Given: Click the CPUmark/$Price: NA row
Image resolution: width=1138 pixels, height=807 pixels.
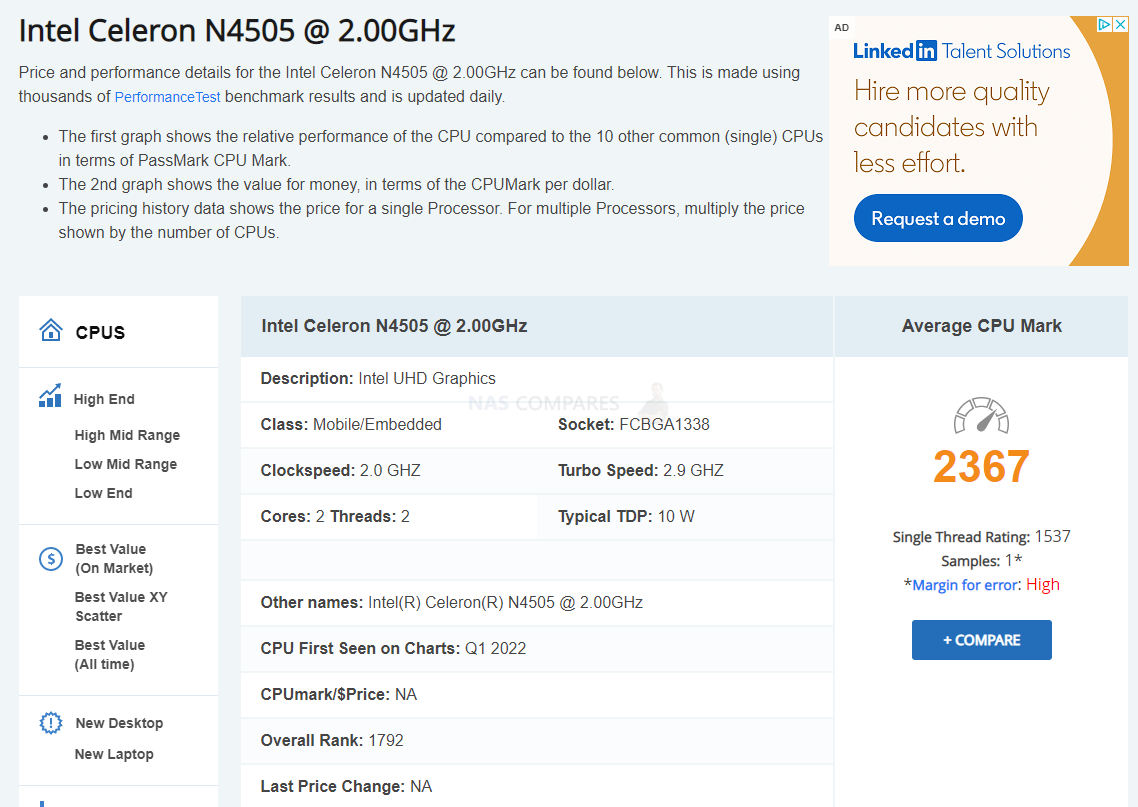Looking at the screenshot, I should point(536,695).
